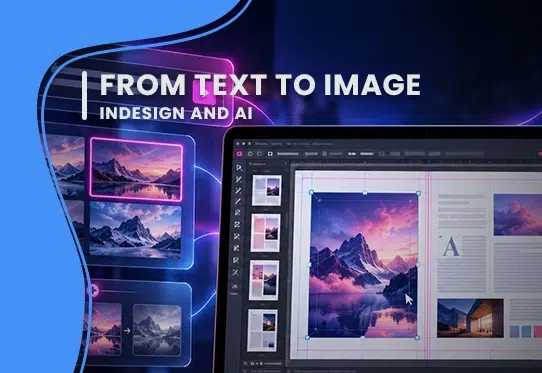Pick the purple colour swatch beside the building photo

[x=514, y=332]
